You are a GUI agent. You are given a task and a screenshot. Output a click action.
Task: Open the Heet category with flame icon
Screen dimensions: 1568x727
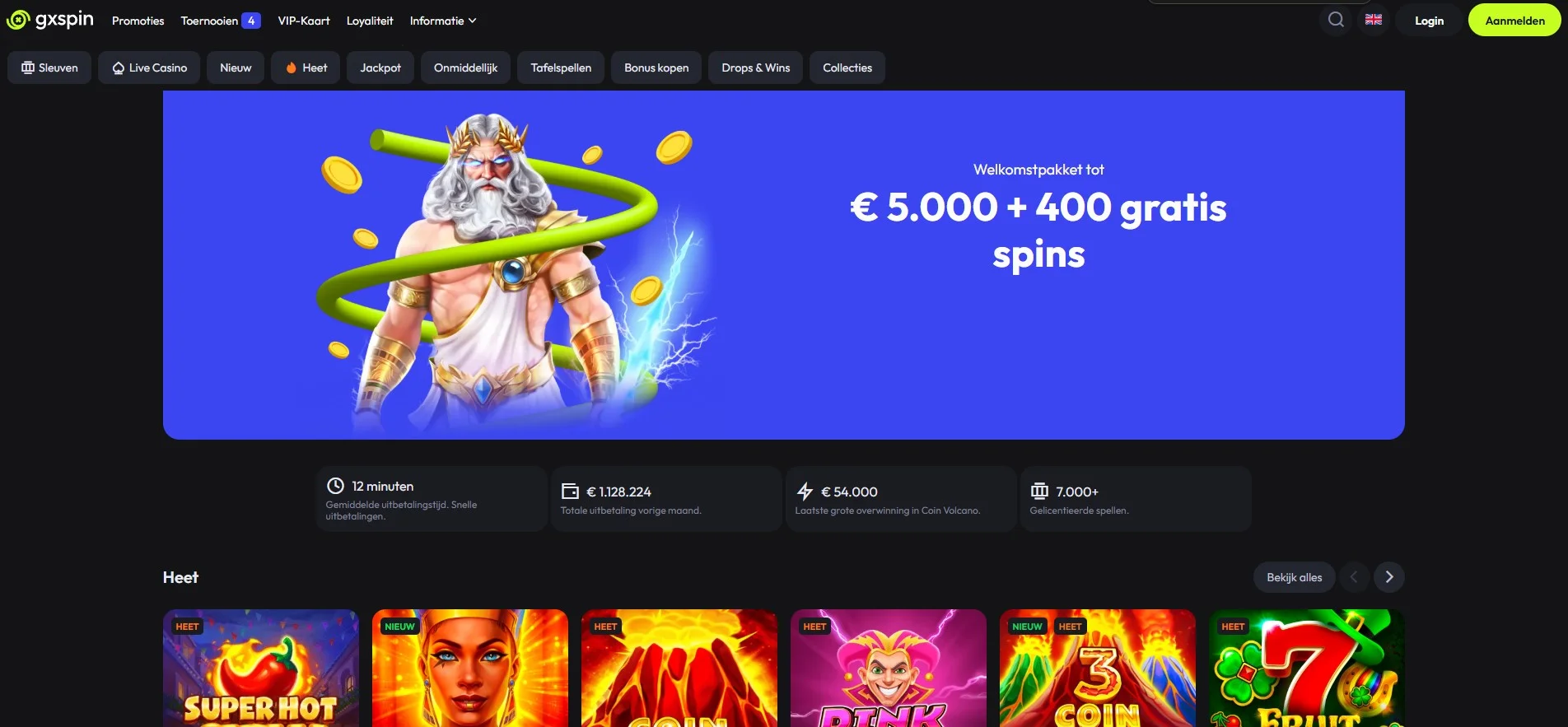tap(306, 68)
